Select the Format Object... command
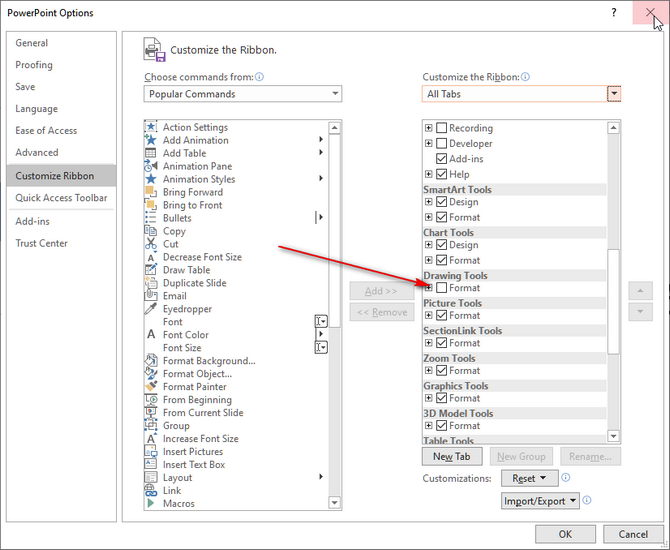Viewport: 670px width, 550px height. (236, 374)
